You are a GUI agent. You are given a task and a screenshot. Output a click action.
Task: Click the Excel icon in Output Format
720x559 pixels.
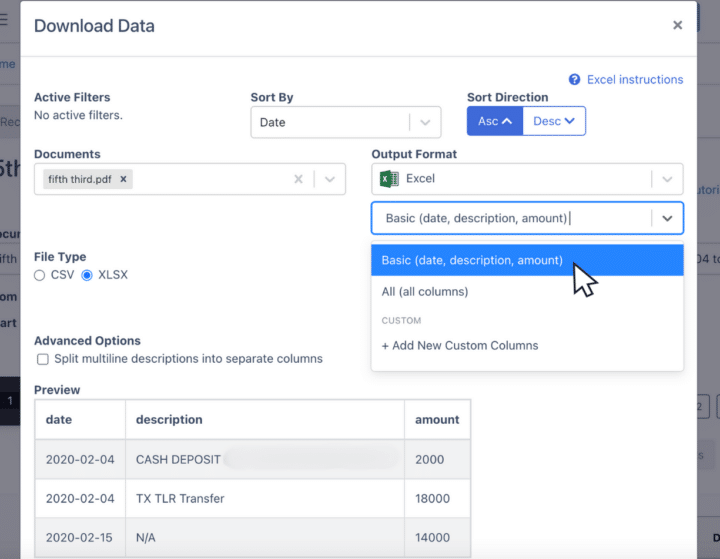[x=390, y=179]
